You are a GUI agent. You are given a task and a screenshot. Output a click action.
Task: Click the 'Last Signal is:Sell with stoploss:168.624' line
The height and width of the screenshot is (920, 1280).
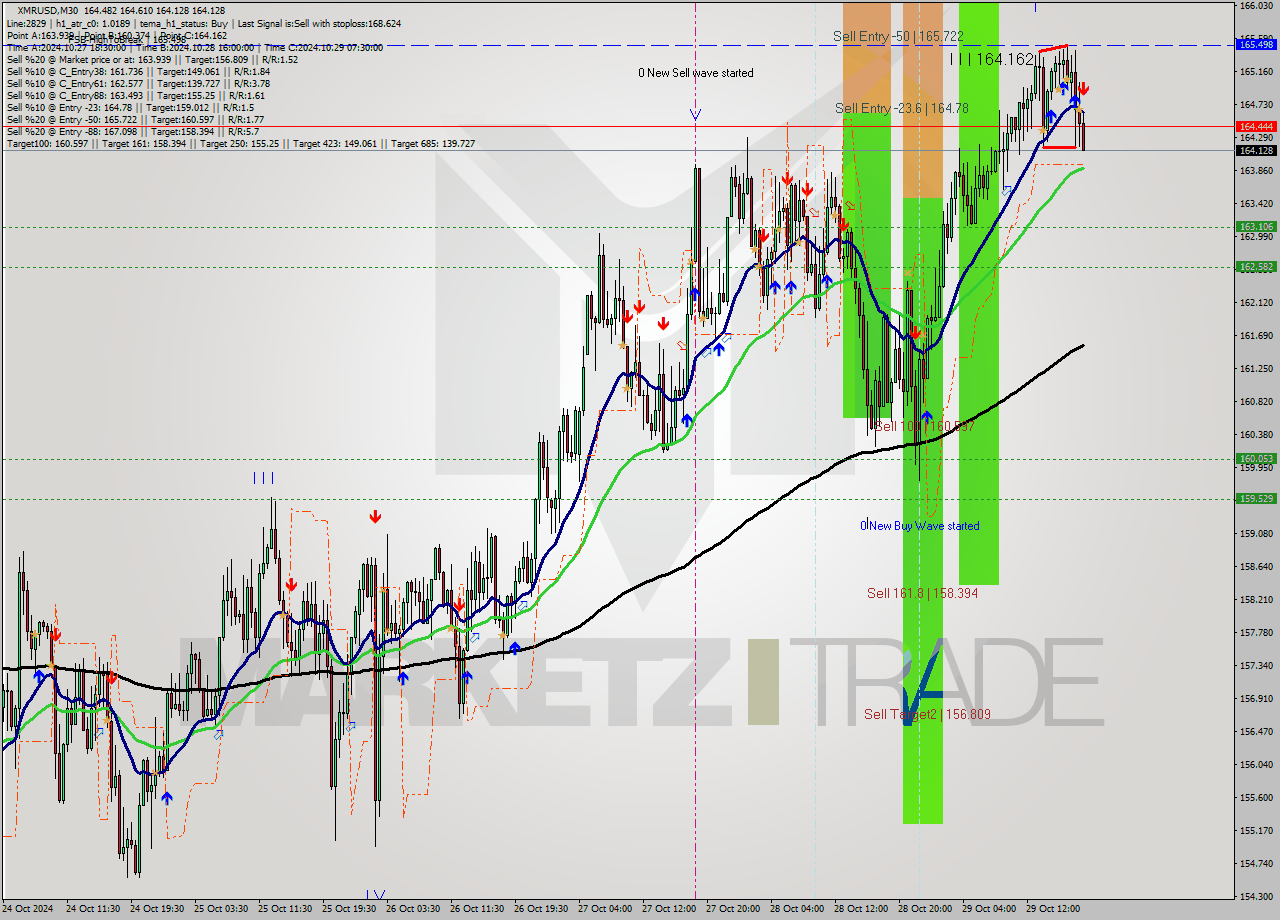321,23
